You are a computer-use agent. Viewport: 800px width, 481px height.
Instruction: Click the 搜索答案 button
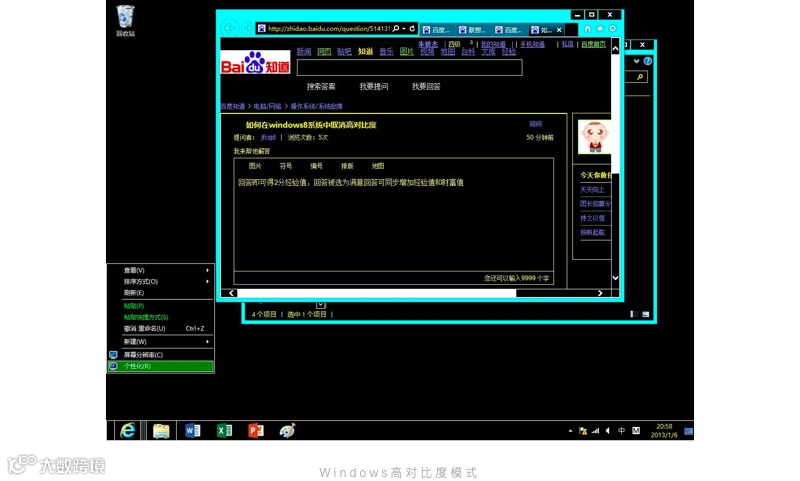pyautogui.click(x=321, y=87)
